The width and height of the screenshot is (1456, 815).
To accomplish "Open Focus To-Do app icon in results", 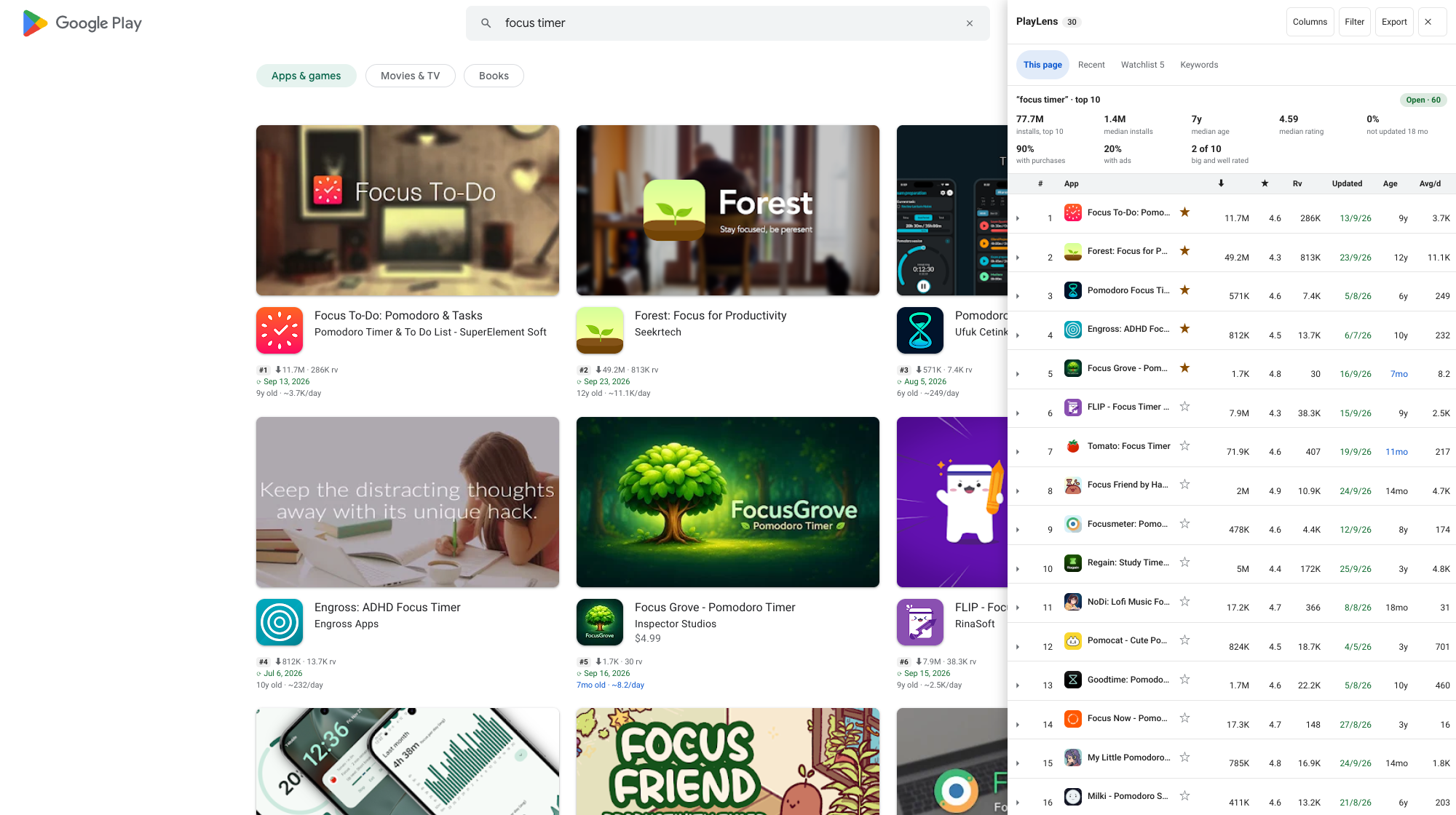I will click(x=280, y=330).
